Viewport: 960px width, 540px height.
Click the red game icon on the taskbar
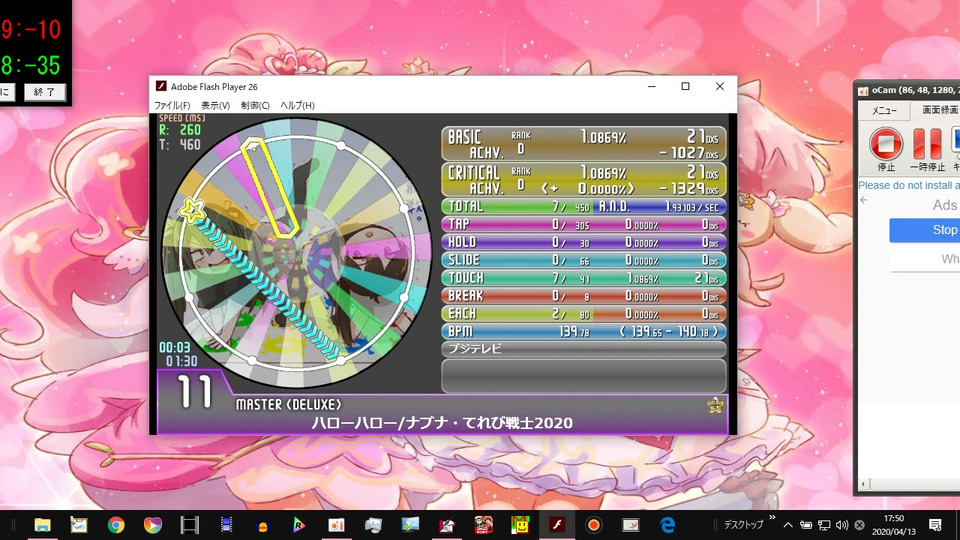click(x=484, y=525)
